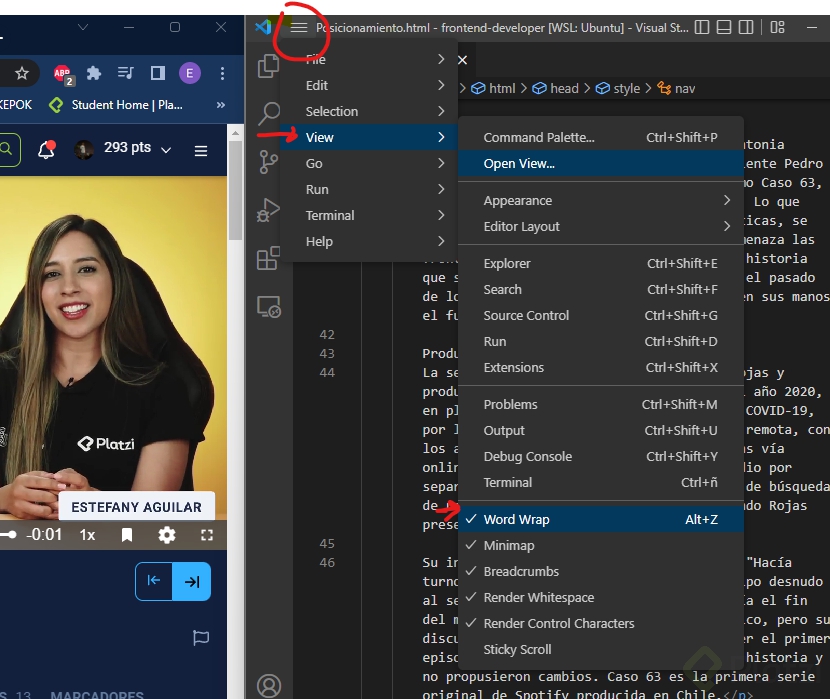Open the Search magnifier in the activity bar
This screenshot has height=699, width=830.
pos(269,113)
